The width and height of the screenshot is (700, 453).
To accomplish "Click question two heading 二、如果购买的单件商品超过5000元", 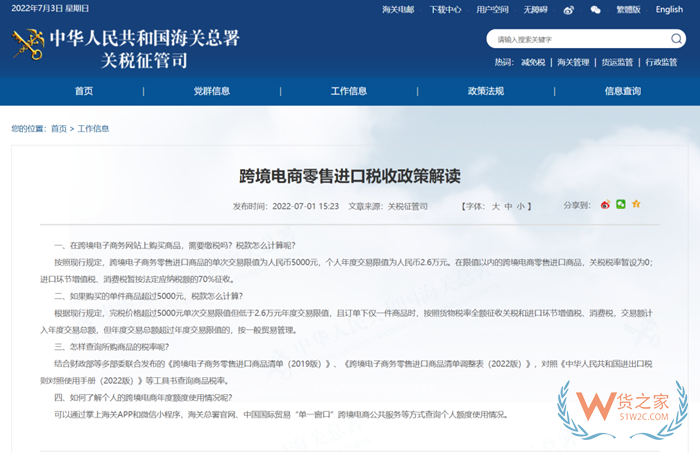I will (x=149, y=296).
